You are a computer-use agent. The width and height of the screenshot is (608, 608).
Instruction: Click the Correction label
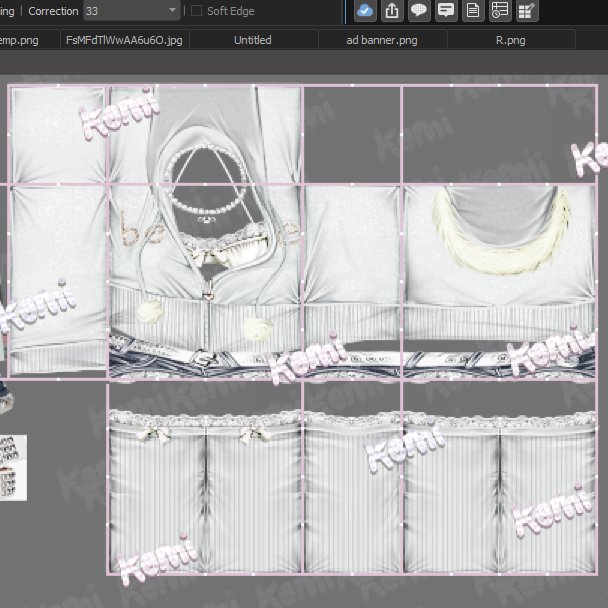pos(54,11)
